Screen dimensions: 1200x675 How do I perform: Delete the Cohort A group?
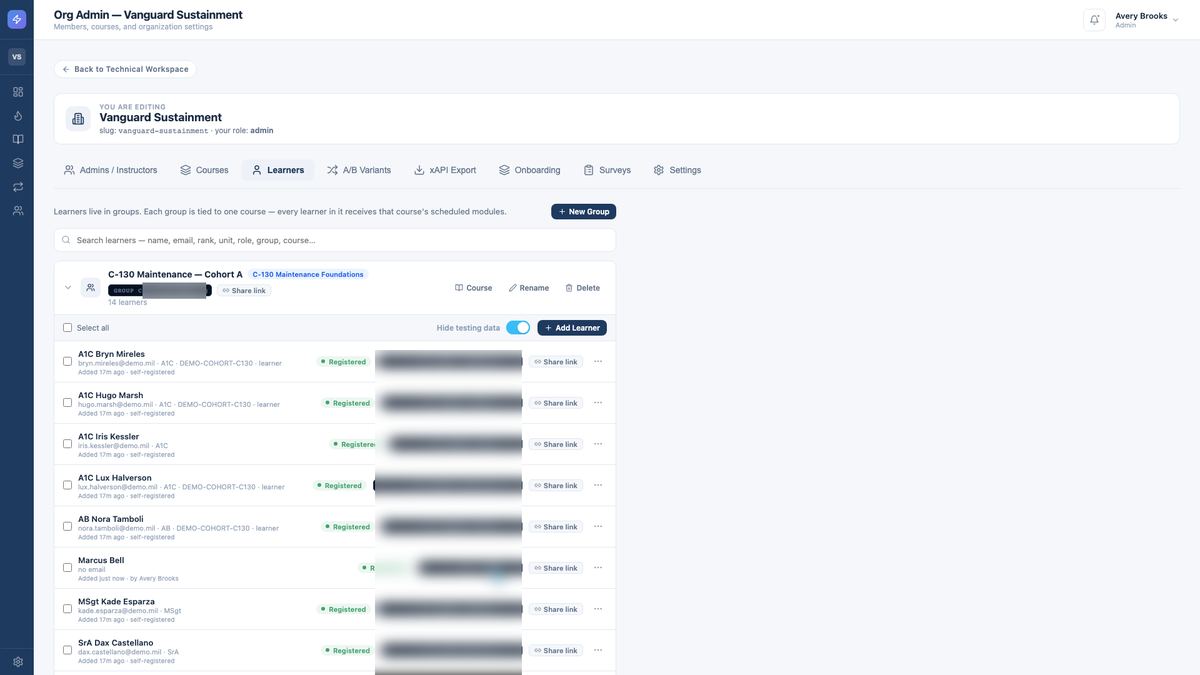[582, 288]
